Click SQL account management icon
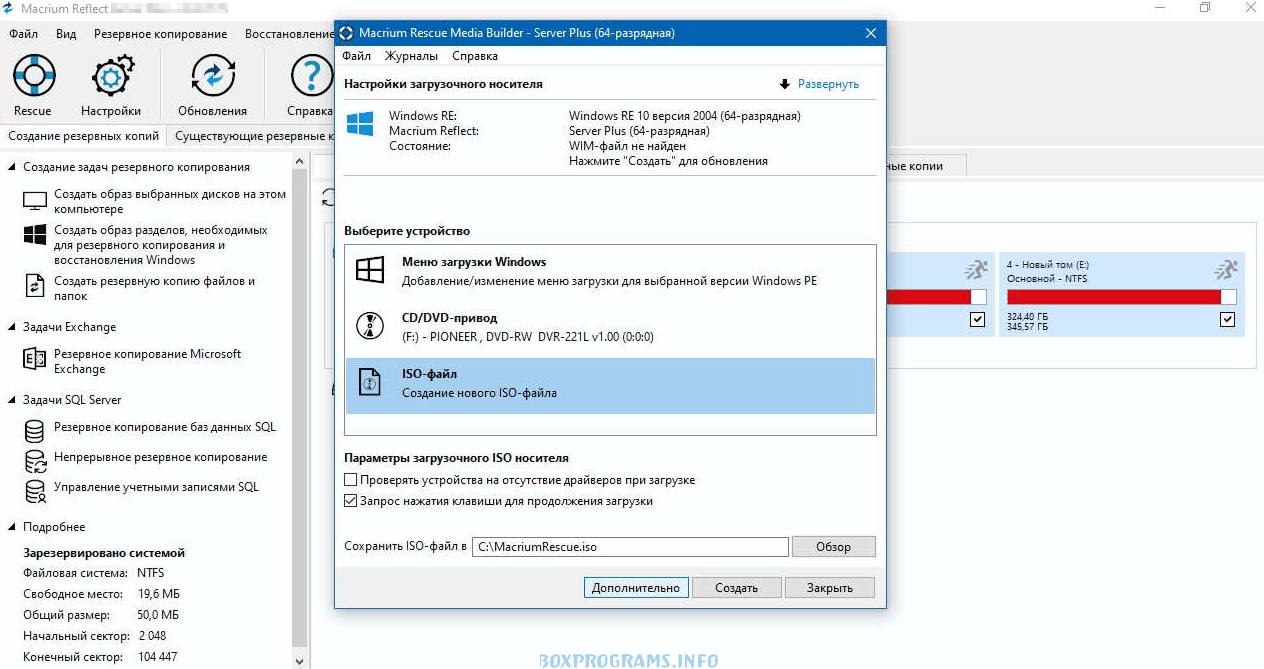 tap(35, 490)
